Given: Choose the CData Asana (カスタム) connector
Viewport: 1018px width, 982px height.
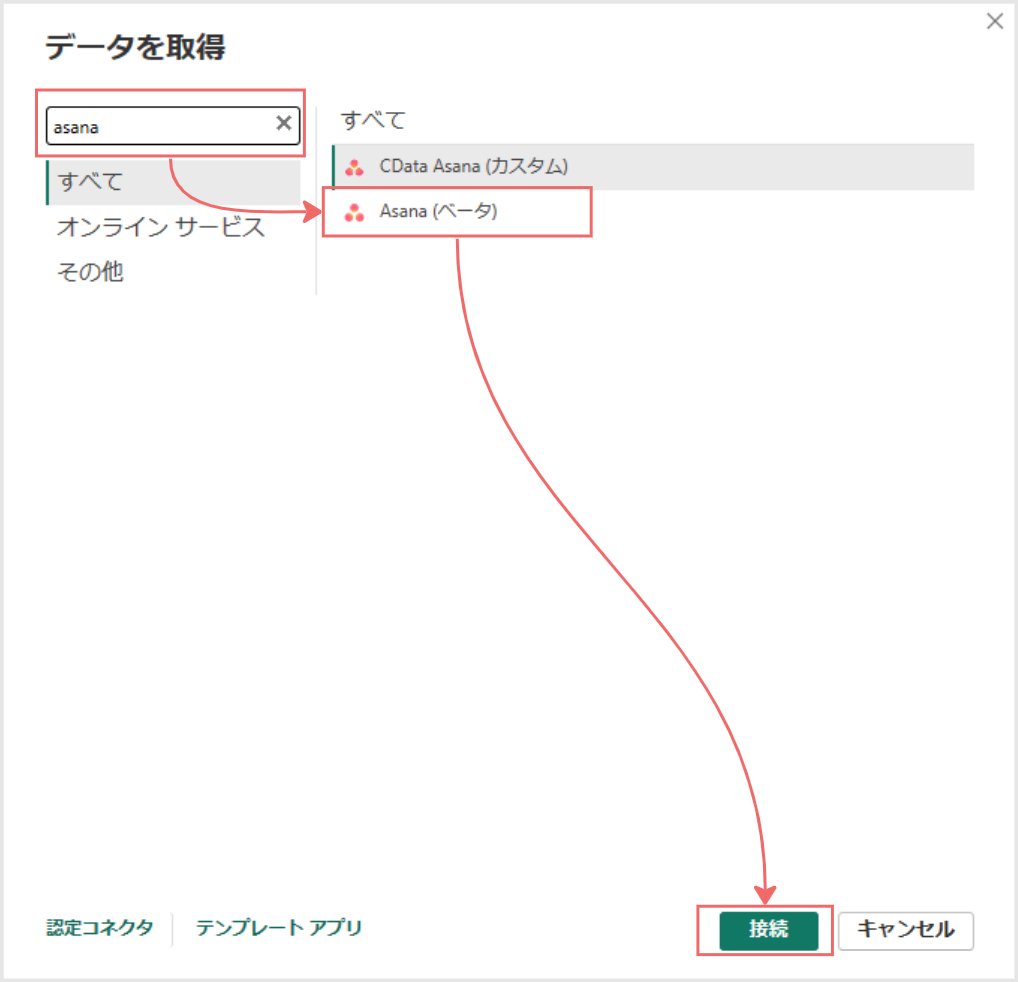Looking at the screenshot, I should [x=653, y=167].
